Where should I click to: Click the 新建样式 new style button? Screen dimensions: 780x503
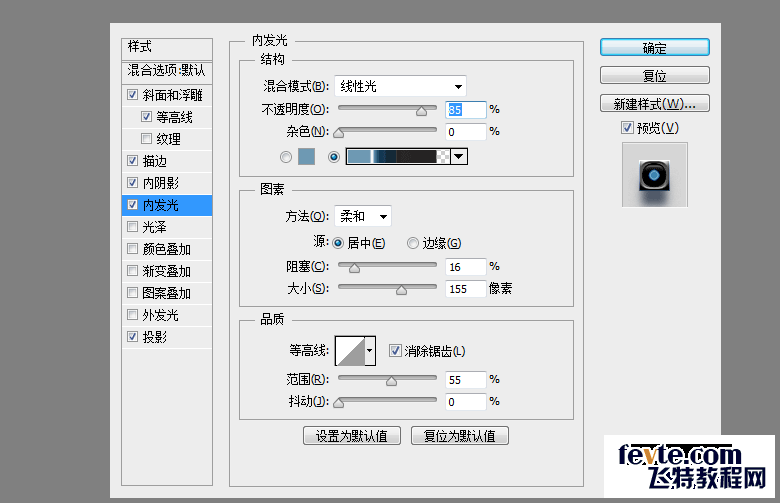coord(654,104)
